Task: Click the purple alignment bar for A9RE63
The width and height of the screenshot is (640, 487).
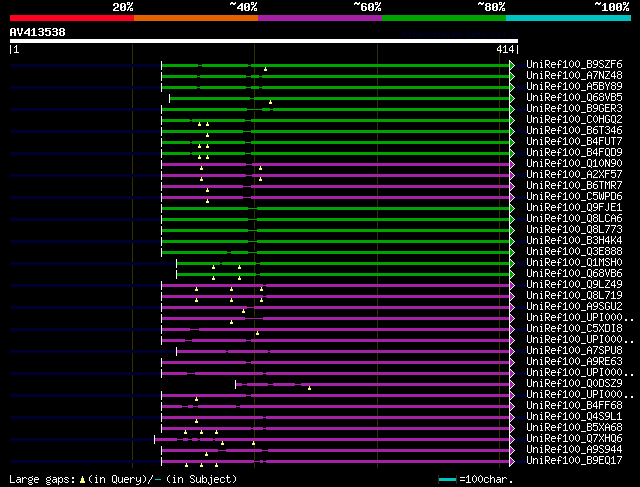Action: 336,362
